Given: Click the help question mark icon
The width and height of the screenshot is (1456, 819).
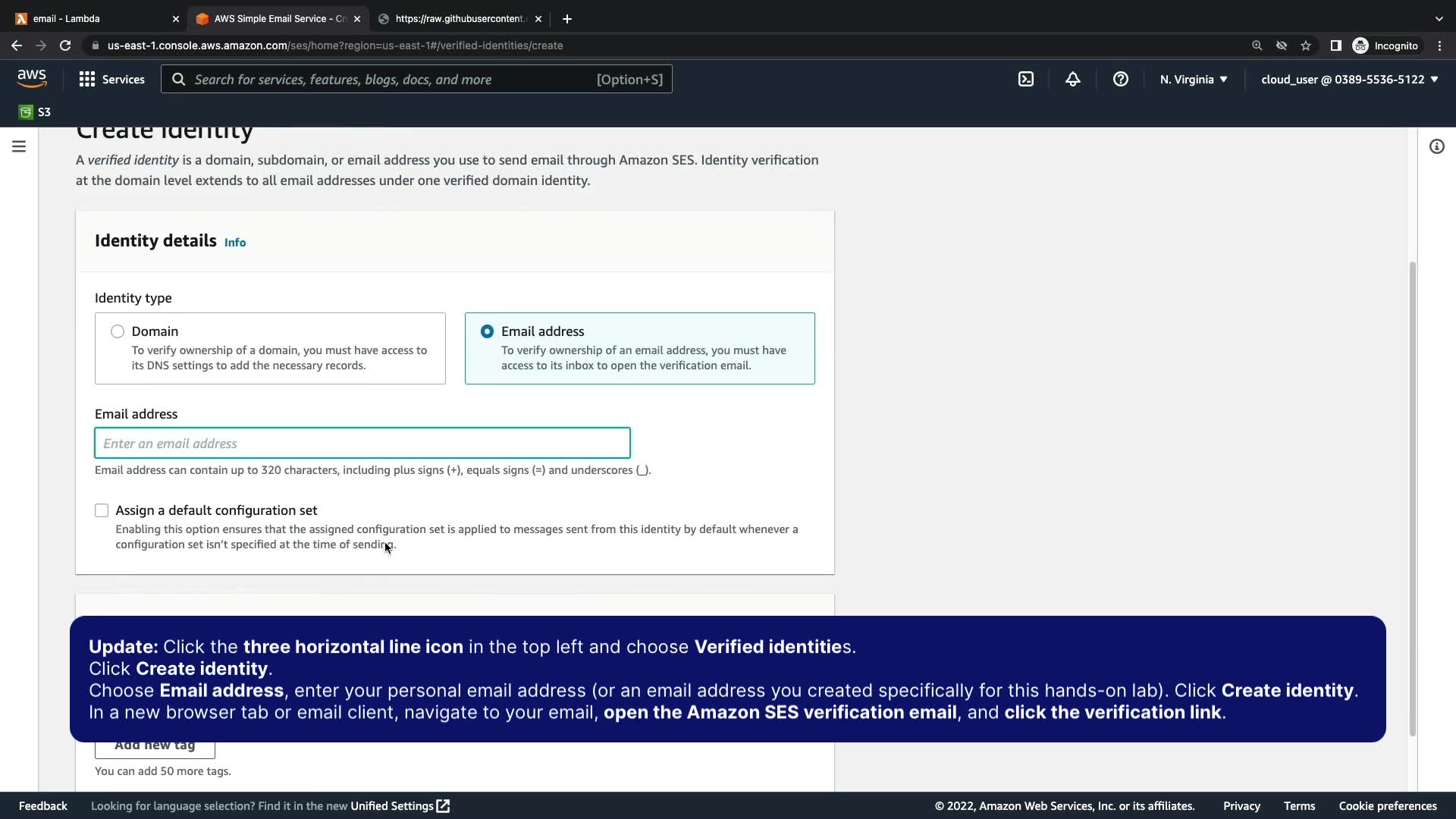Looking at the screenshot, I should point(1120,79).
